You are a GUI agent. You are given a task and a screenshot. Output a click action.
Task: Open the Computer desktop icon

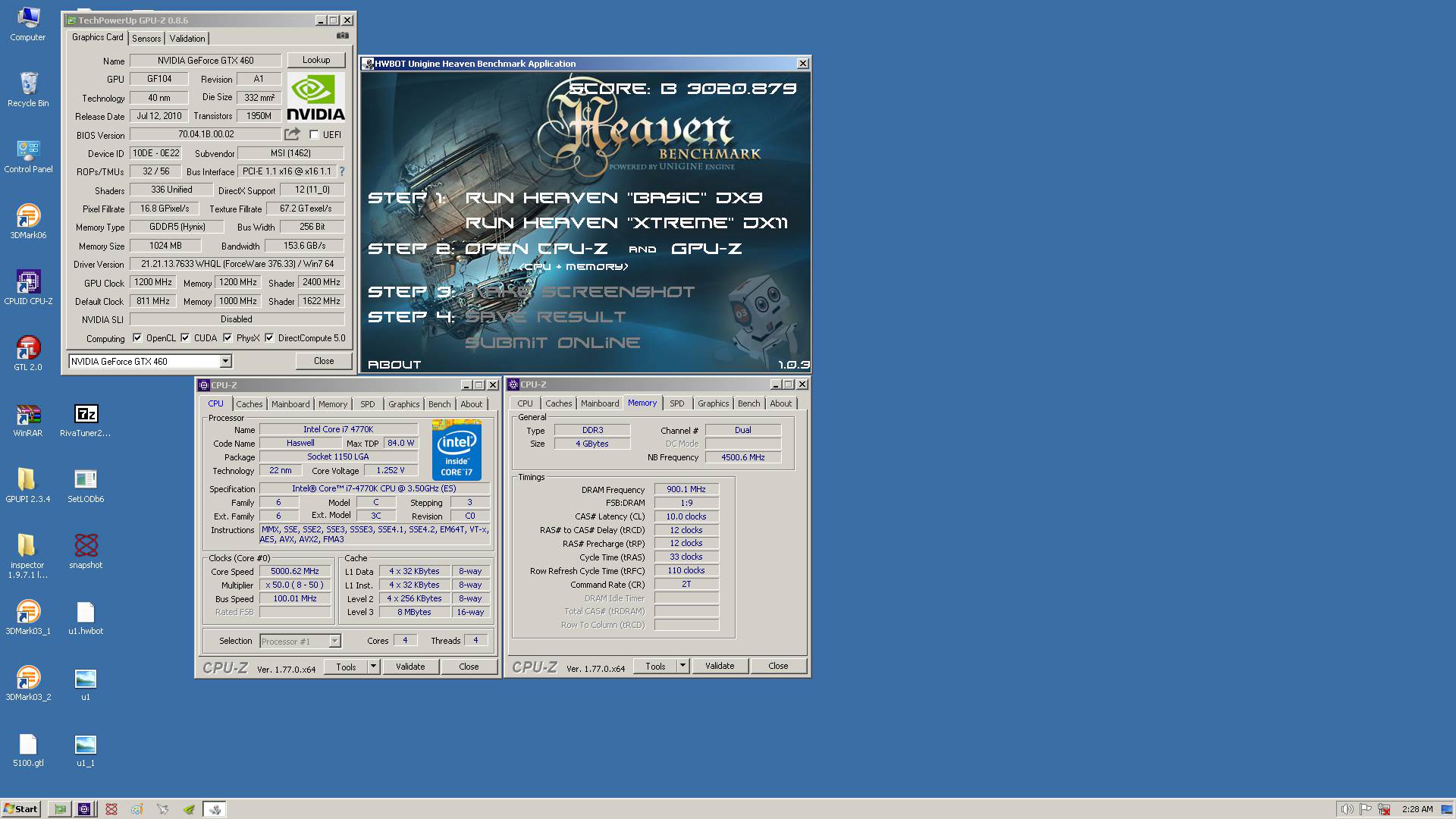pyautogui.click(x=28, y=24)
